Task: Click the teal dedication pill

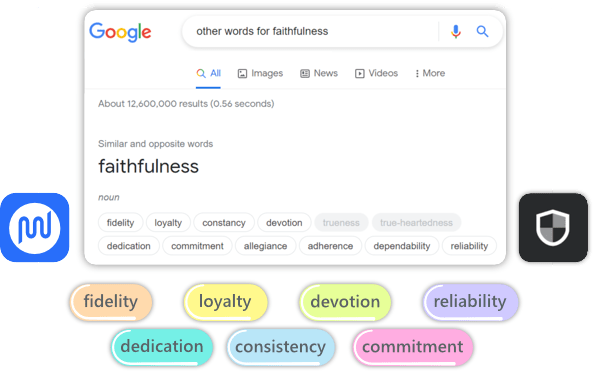Action: point(162,347)
